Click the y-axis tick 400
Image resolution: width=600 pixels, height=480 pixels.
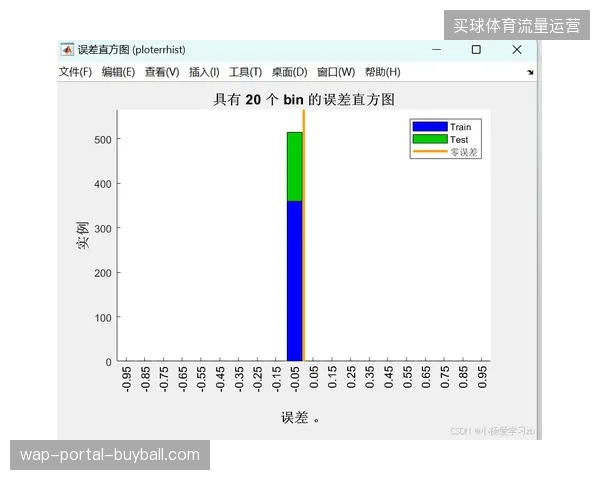103,184
